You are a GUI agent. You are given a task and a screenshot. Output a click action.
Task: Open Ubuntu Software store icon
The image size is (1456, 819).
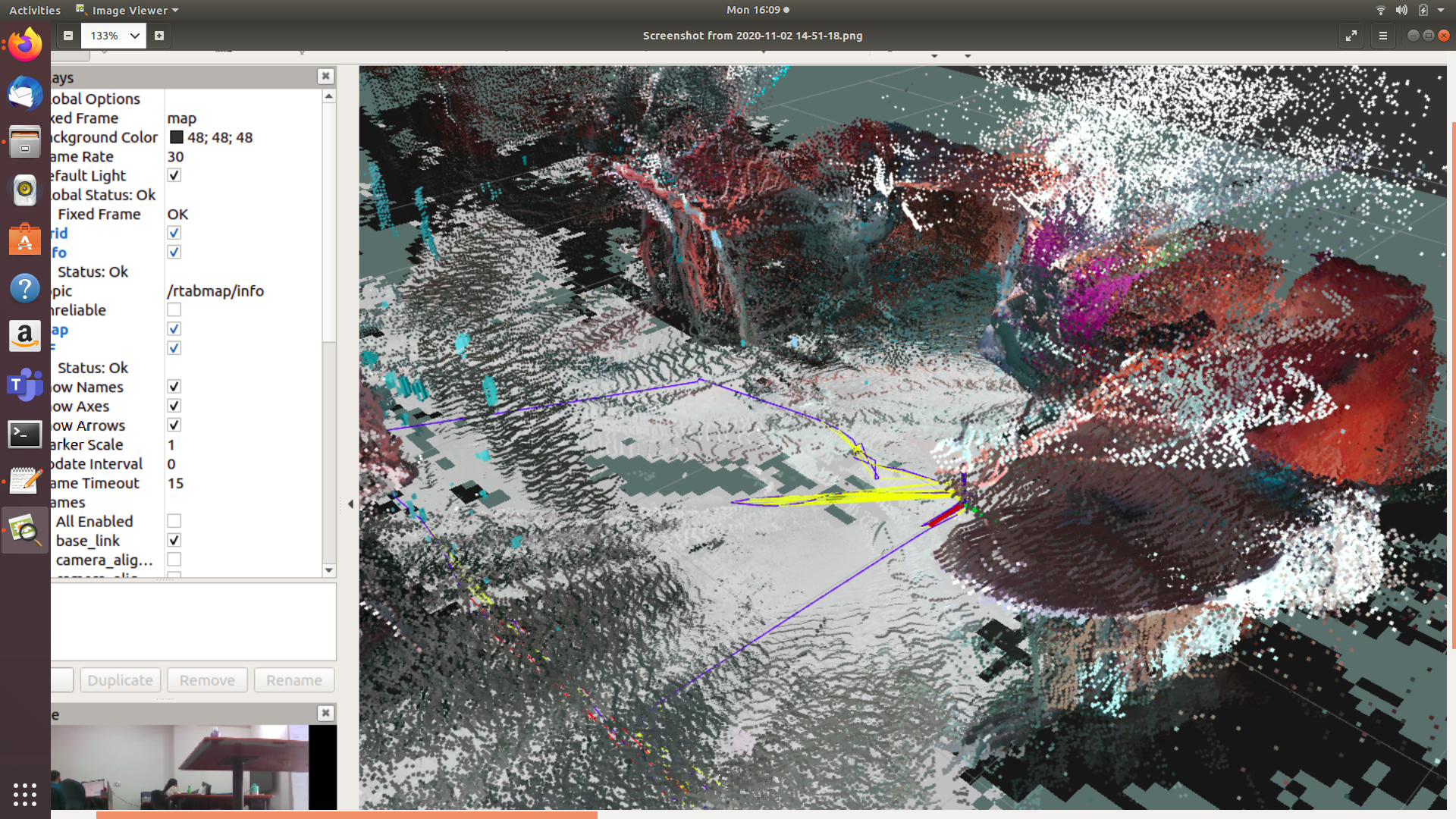(25, 240)
